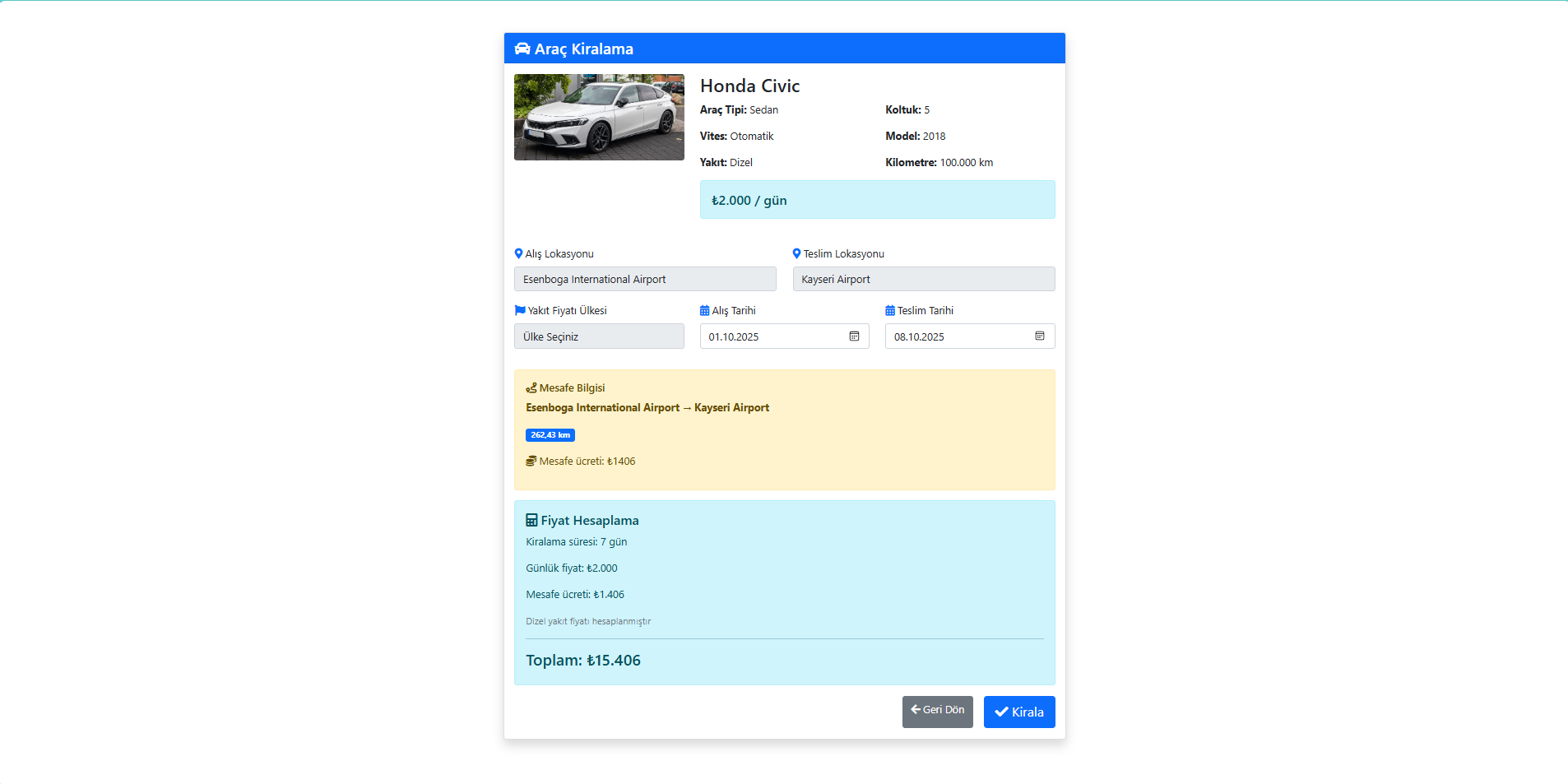The width and height of the screenshot is (1568, 784).
Task: Open date picker in Teslim Tarihi field
Action: pyautogui.click(x=1040, y=336)
